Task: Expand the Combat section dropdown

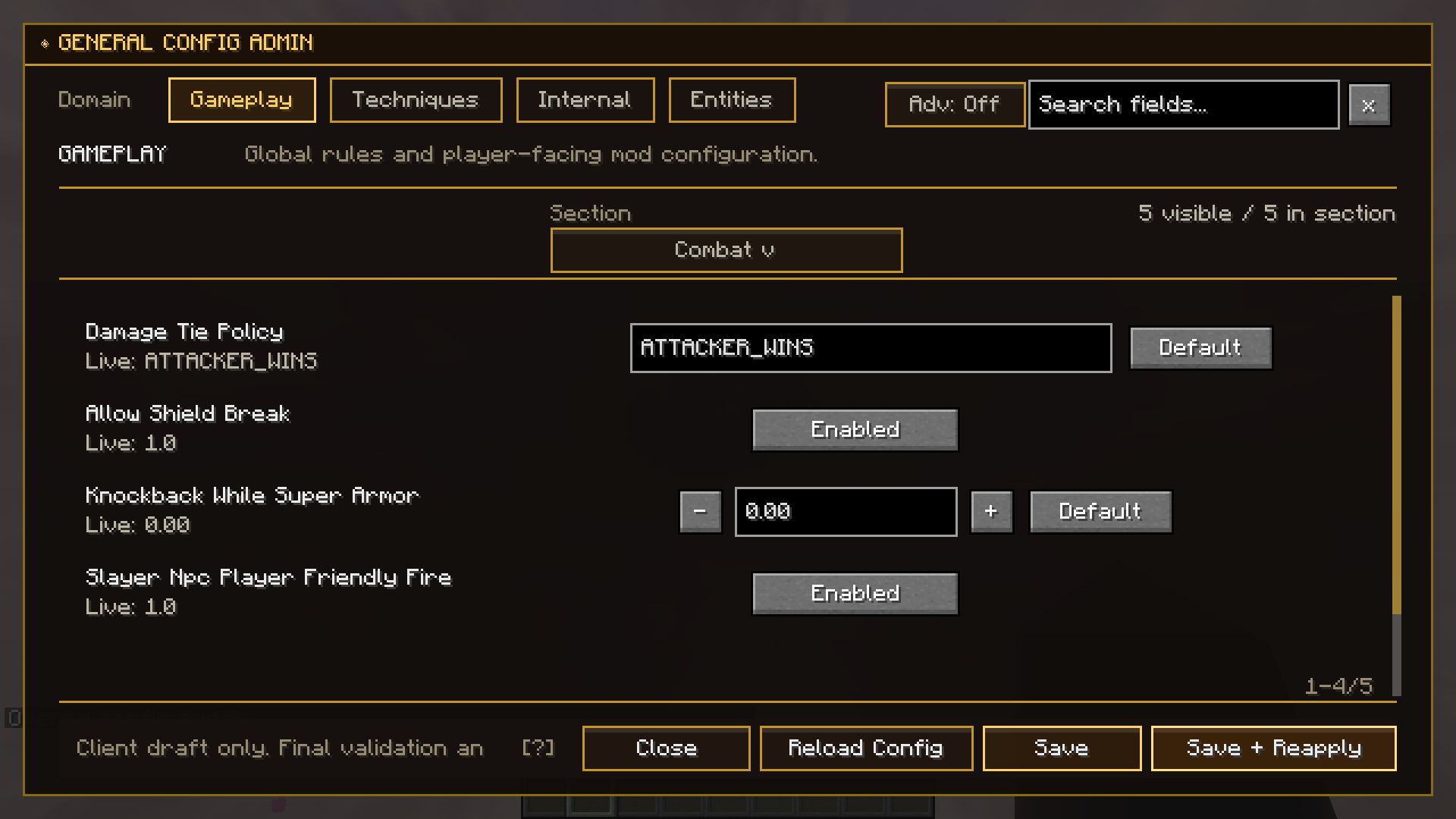Action: [726, 250]
